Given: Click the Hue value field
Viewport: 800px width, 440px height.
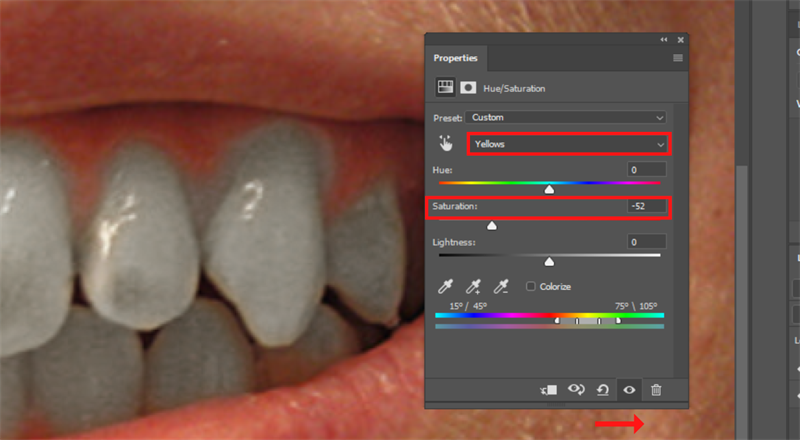Looking at the screenshot, I should click(646, 170).
